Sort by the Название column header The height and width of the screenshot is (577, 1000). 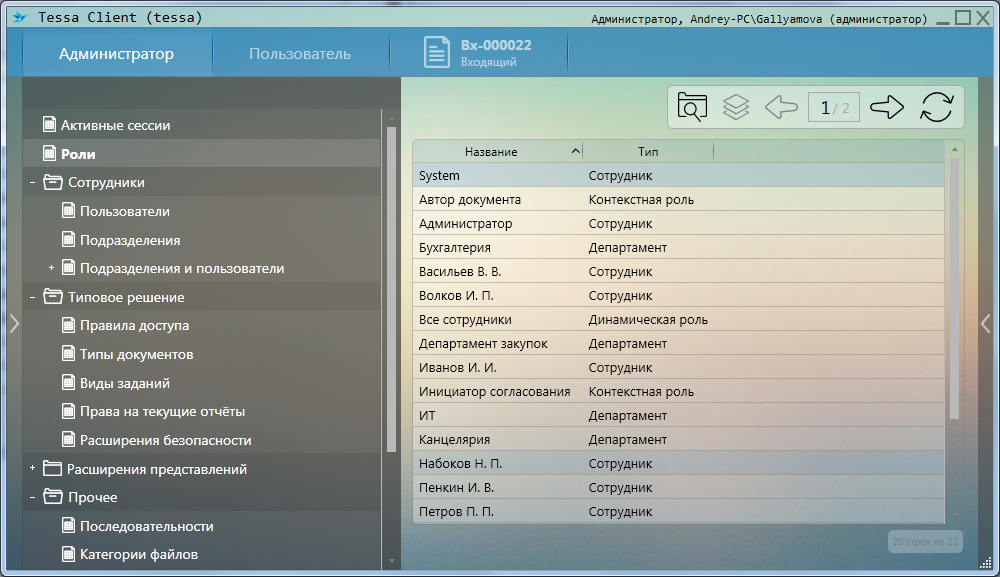[491, 152]
